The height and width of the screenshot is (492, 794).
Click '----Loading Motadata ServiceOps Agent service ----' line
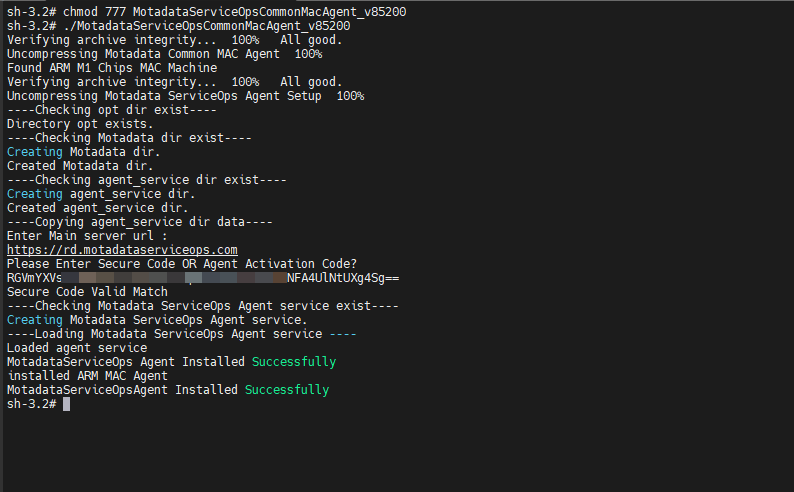point(181,333)
